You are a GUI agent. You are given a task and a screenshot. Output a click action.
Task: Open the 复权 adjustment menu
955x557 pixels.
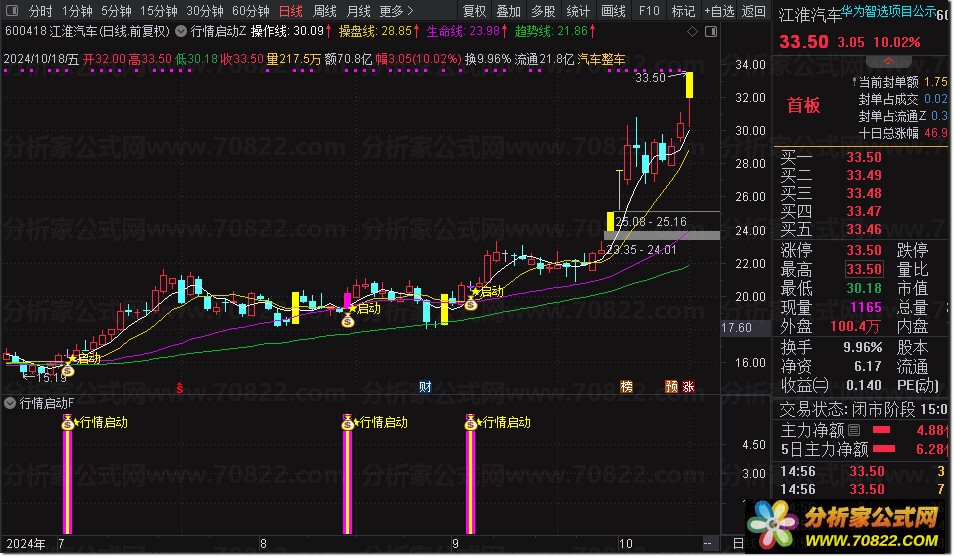point(474,11)
